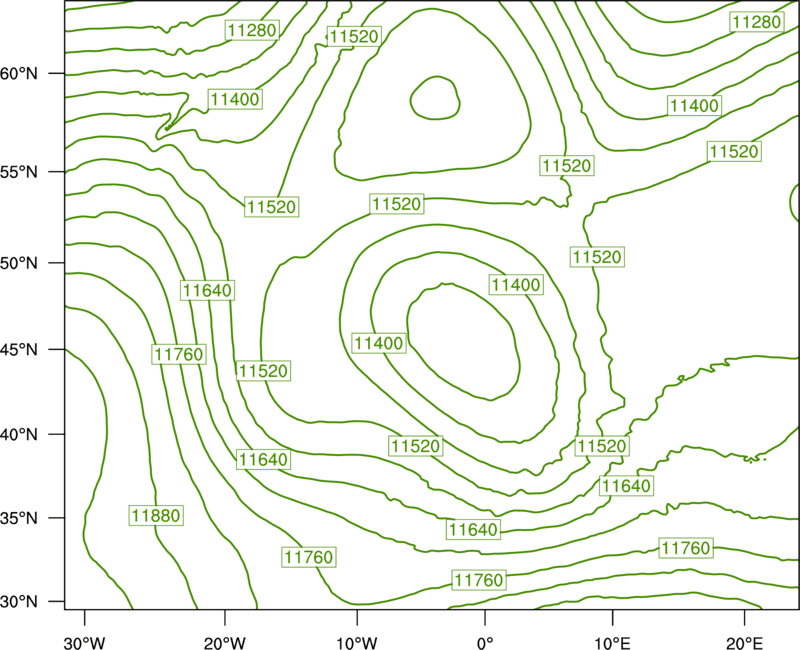Select the 60°N latitude axis label

tap(19, 74)
